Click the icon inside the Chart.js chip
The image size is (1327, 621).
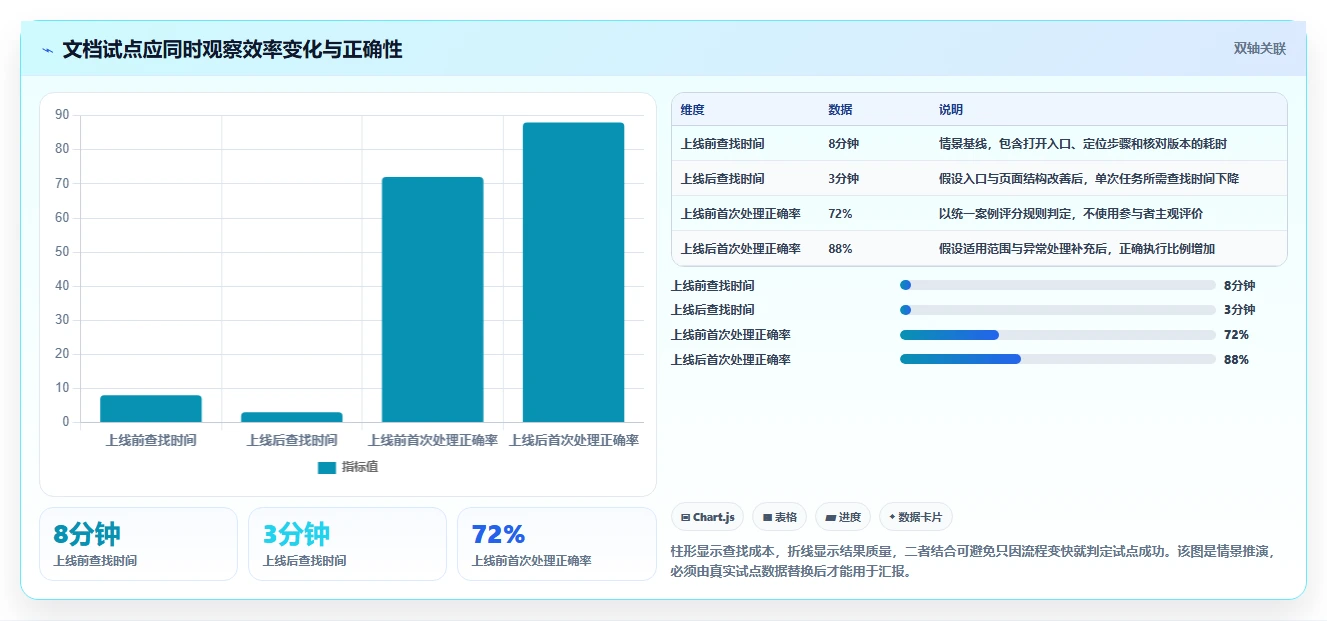pos(685,517)
